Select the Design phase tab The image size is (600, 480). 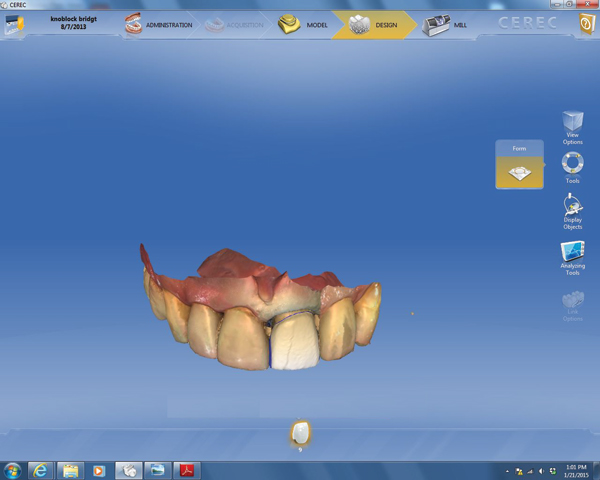374,24
